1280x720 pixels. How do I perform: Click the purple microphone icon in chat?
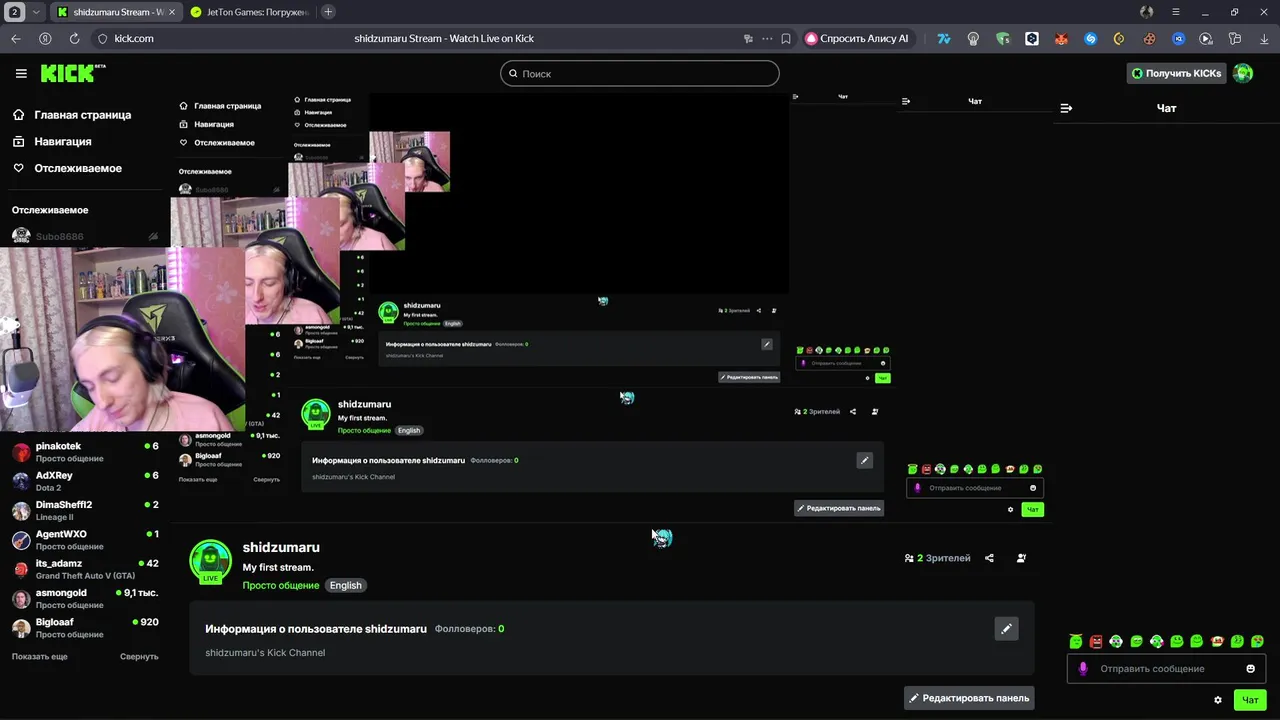(1083, 668)
